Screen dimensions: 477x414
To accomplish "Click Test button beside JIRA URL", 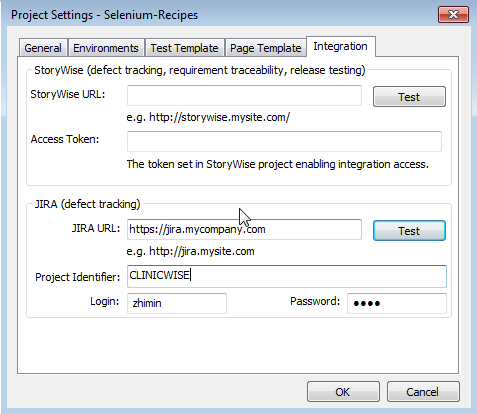I will point(409,230).
